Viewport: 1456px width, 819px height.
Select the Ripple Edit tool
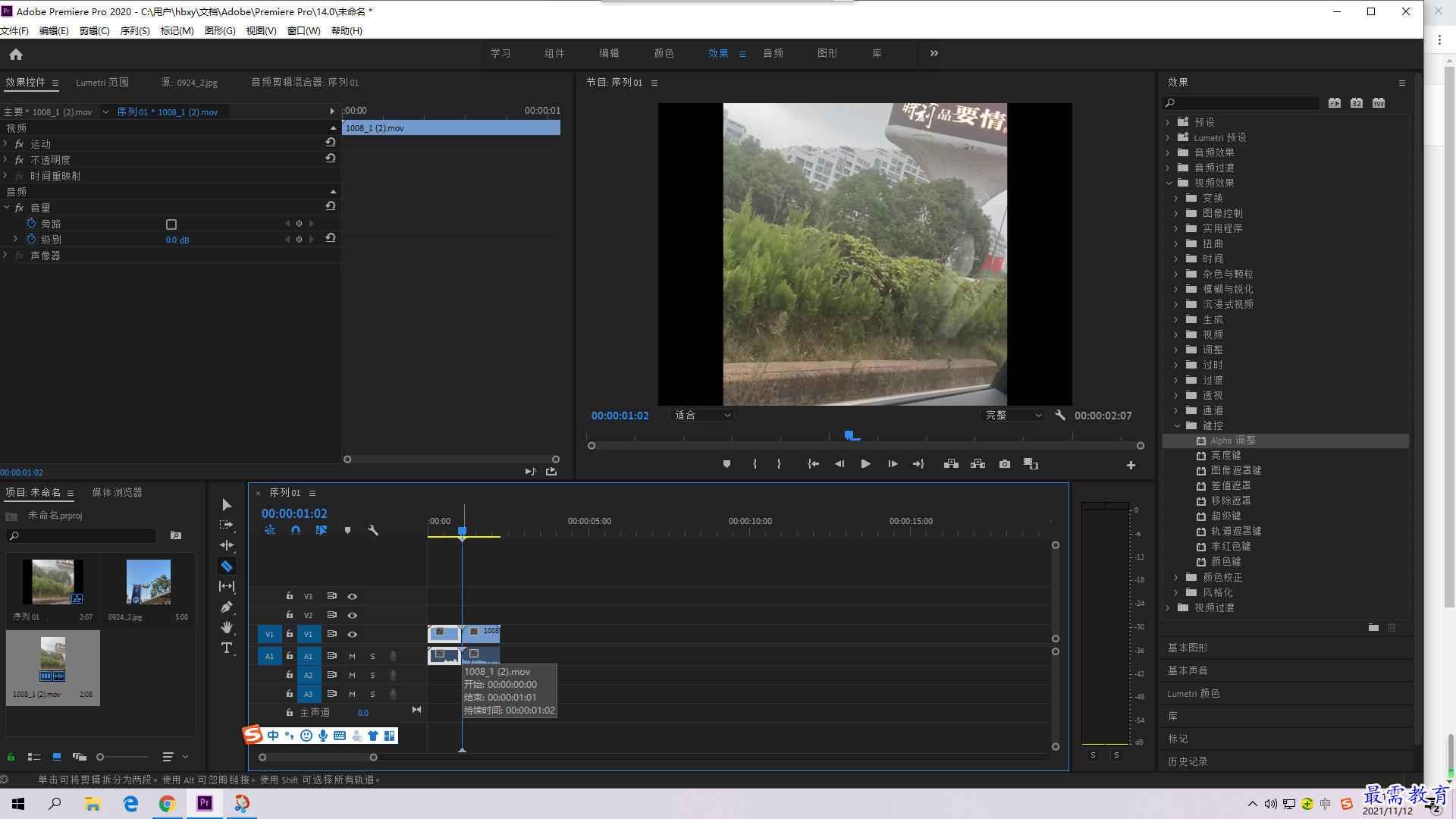click(x=227, y=545)
